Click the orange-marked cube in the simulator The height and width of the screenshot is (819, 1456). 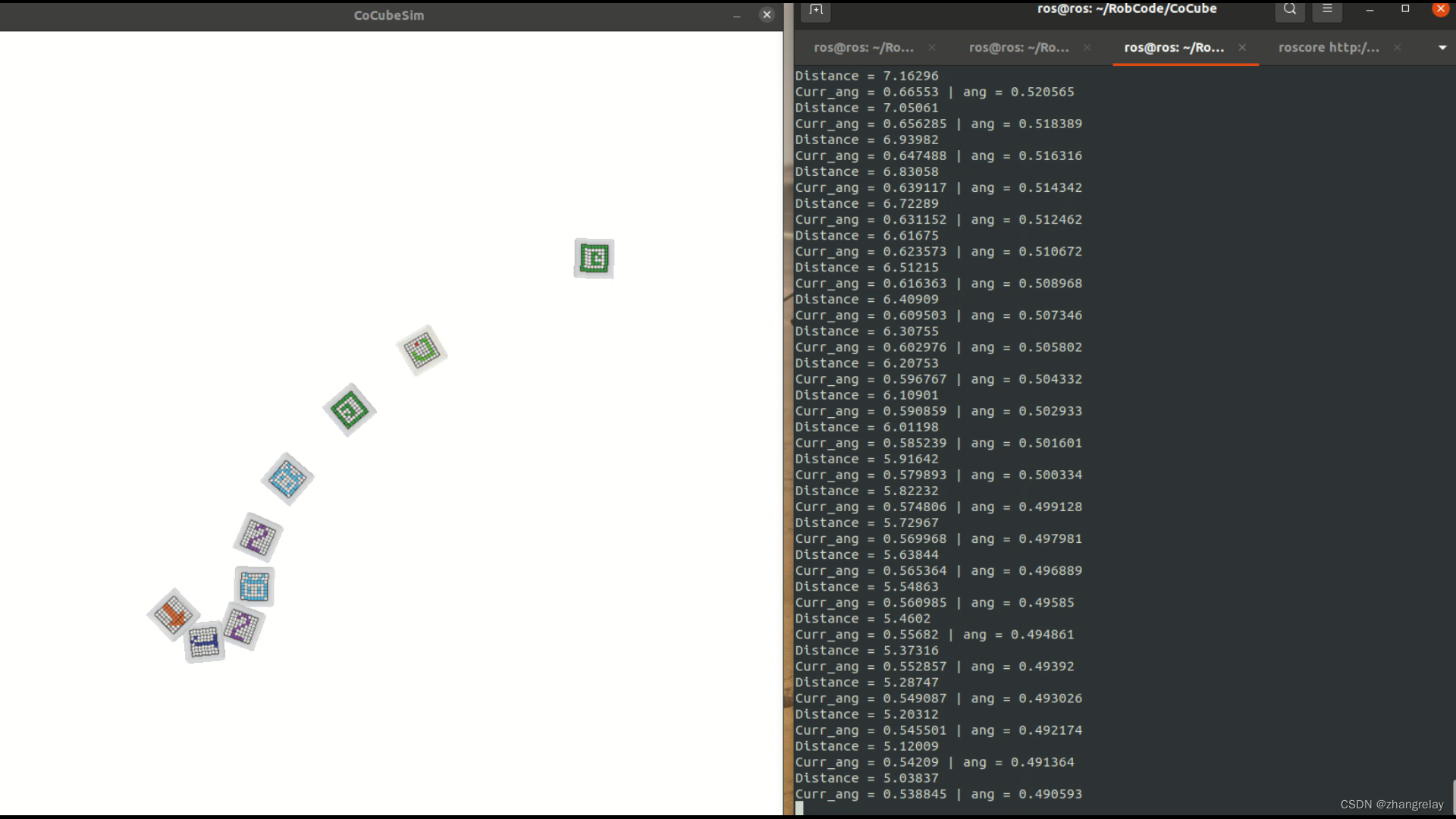pyautogui.click(x=173, y=614)
